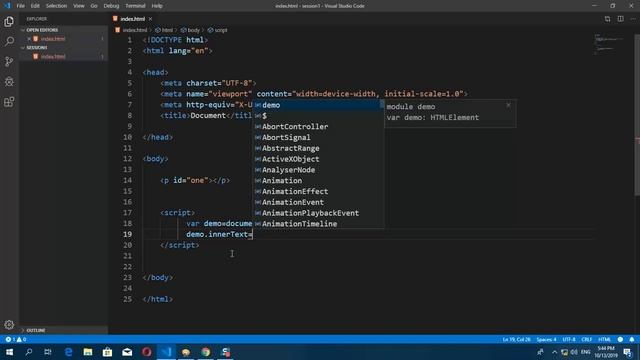This screenshot has height=360, width=640.
Task: Click the editor minimap preview
Action: coord(610,44)
